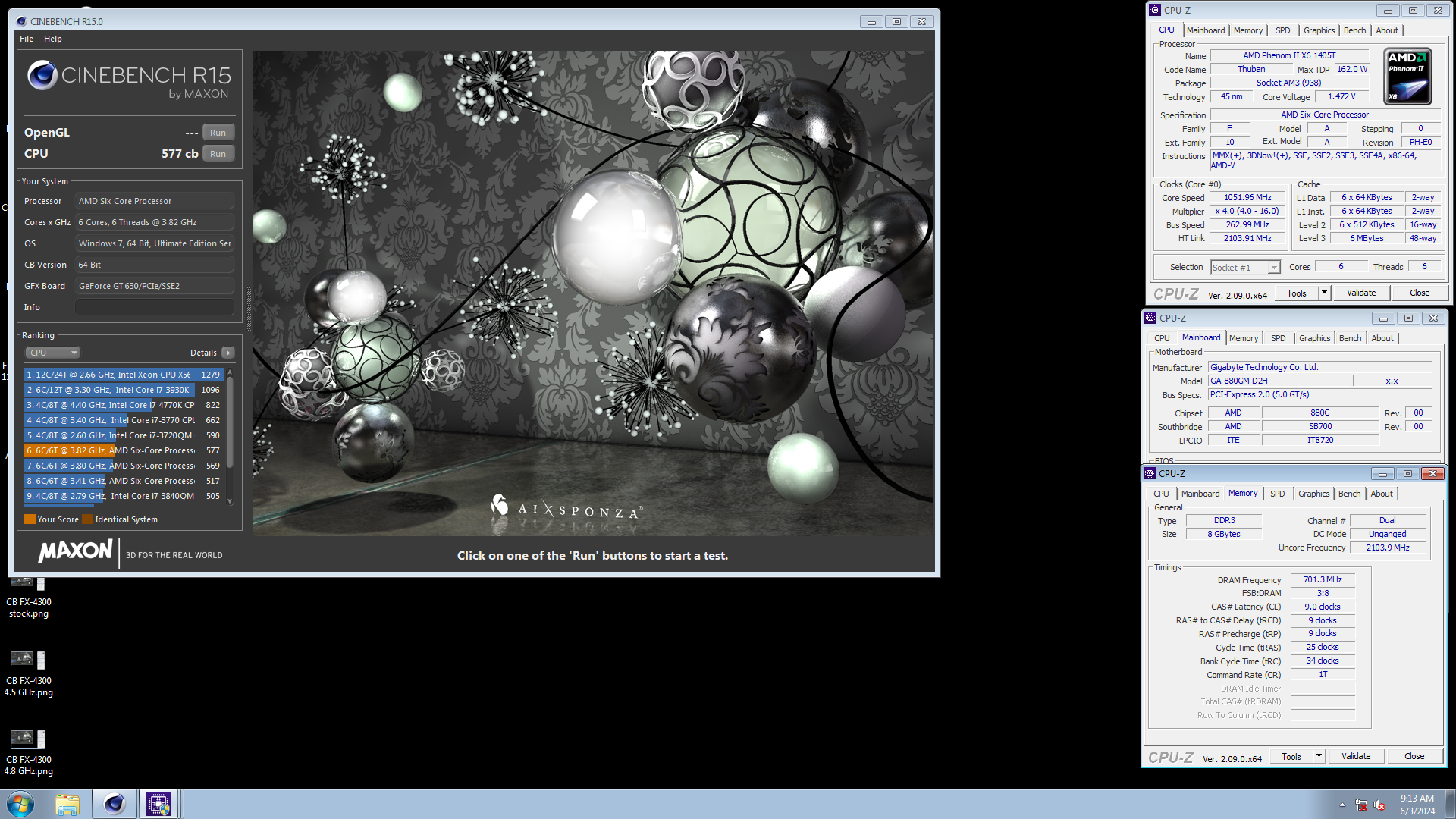Screen dimensions: 1456x819
Task: Open Graphics tab in middle CPU-Z window
Action: click(1314, 338)
